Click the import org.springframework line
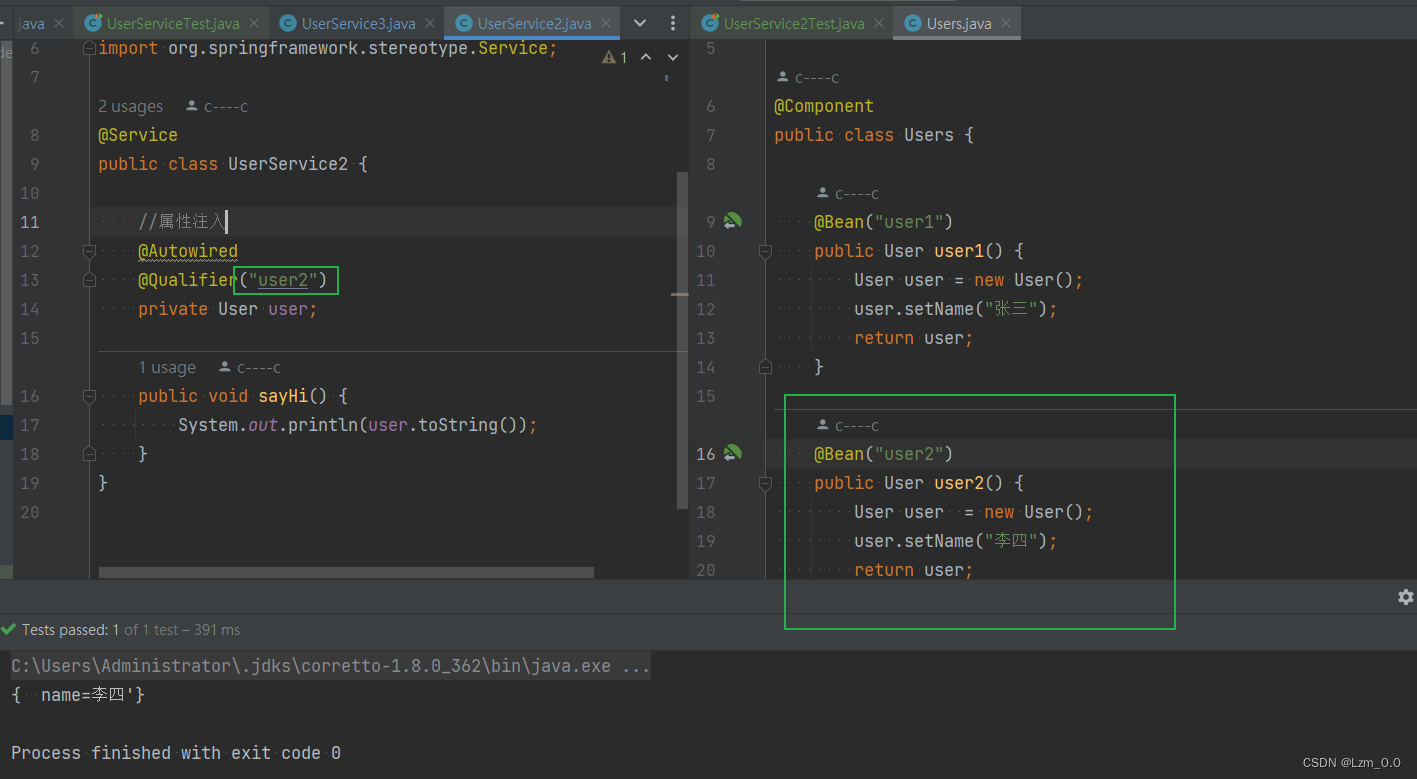The width and height of the screenshot is (1417, 779). coord(328,48)
